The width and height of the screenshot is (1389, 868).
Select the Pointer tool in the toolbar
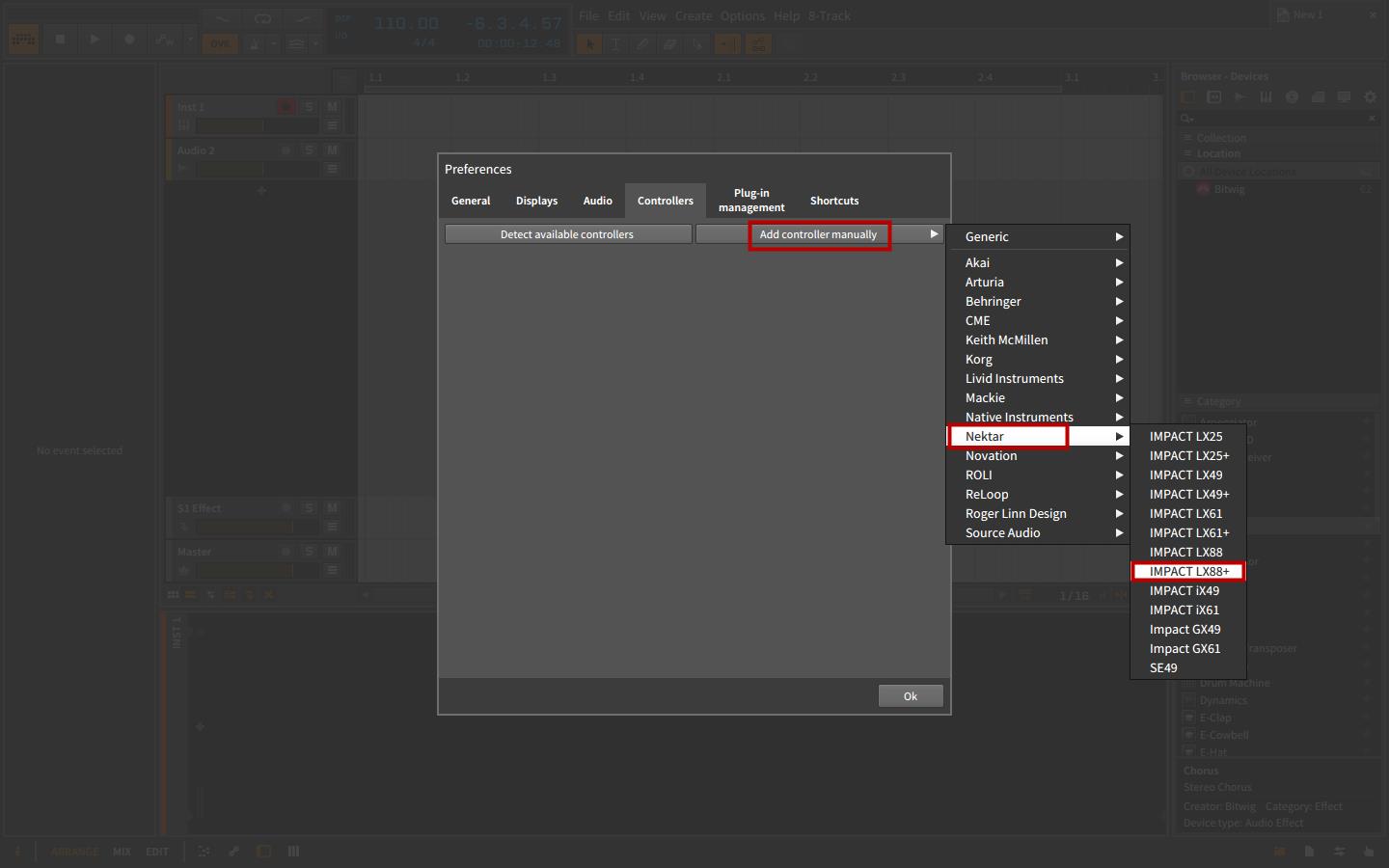pyautogui.click(x=588, y=43)
